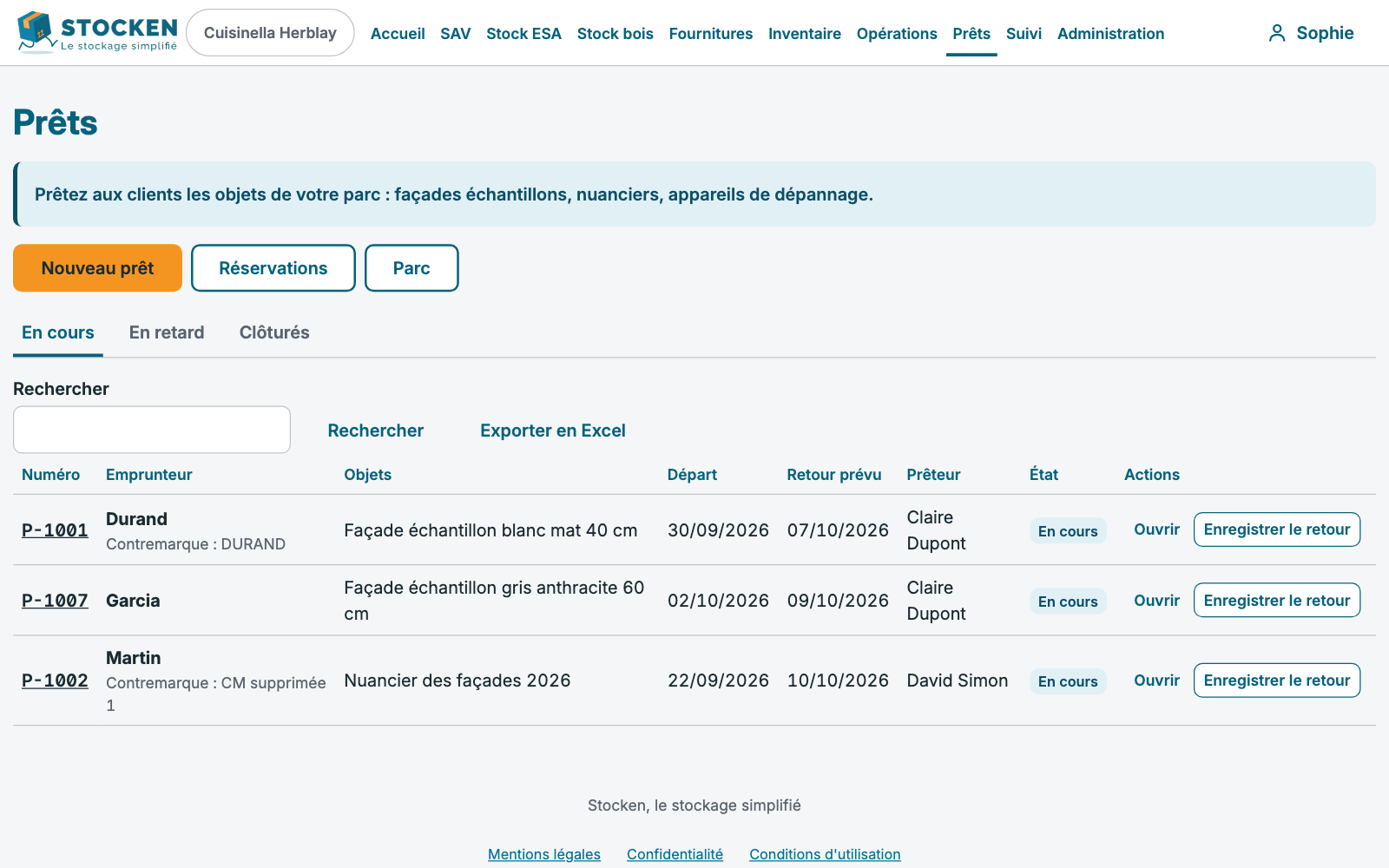Open loan number P-1002

coord(55,681)
